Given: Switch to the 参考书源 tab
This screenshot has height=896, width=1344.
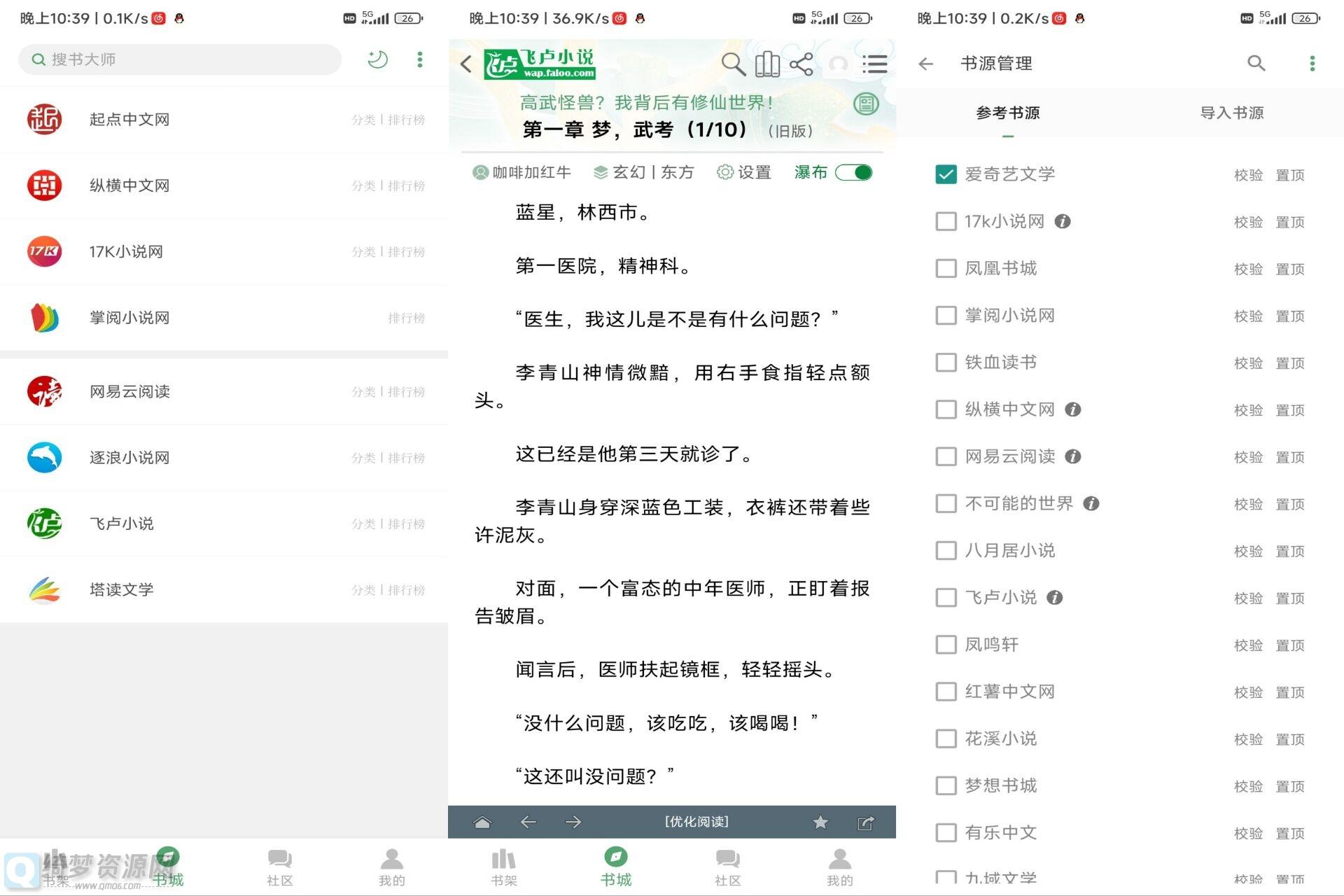Looking at the screenshot, I should pyautogui.click(x=1008, y=113).
